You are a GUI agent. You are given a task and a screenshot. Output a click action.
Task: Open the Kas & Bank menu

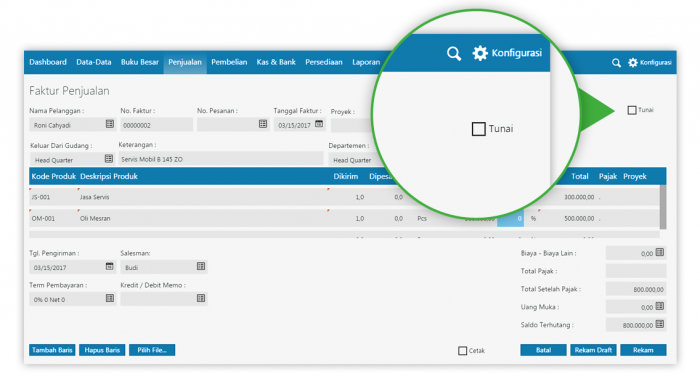coord(276,62)
